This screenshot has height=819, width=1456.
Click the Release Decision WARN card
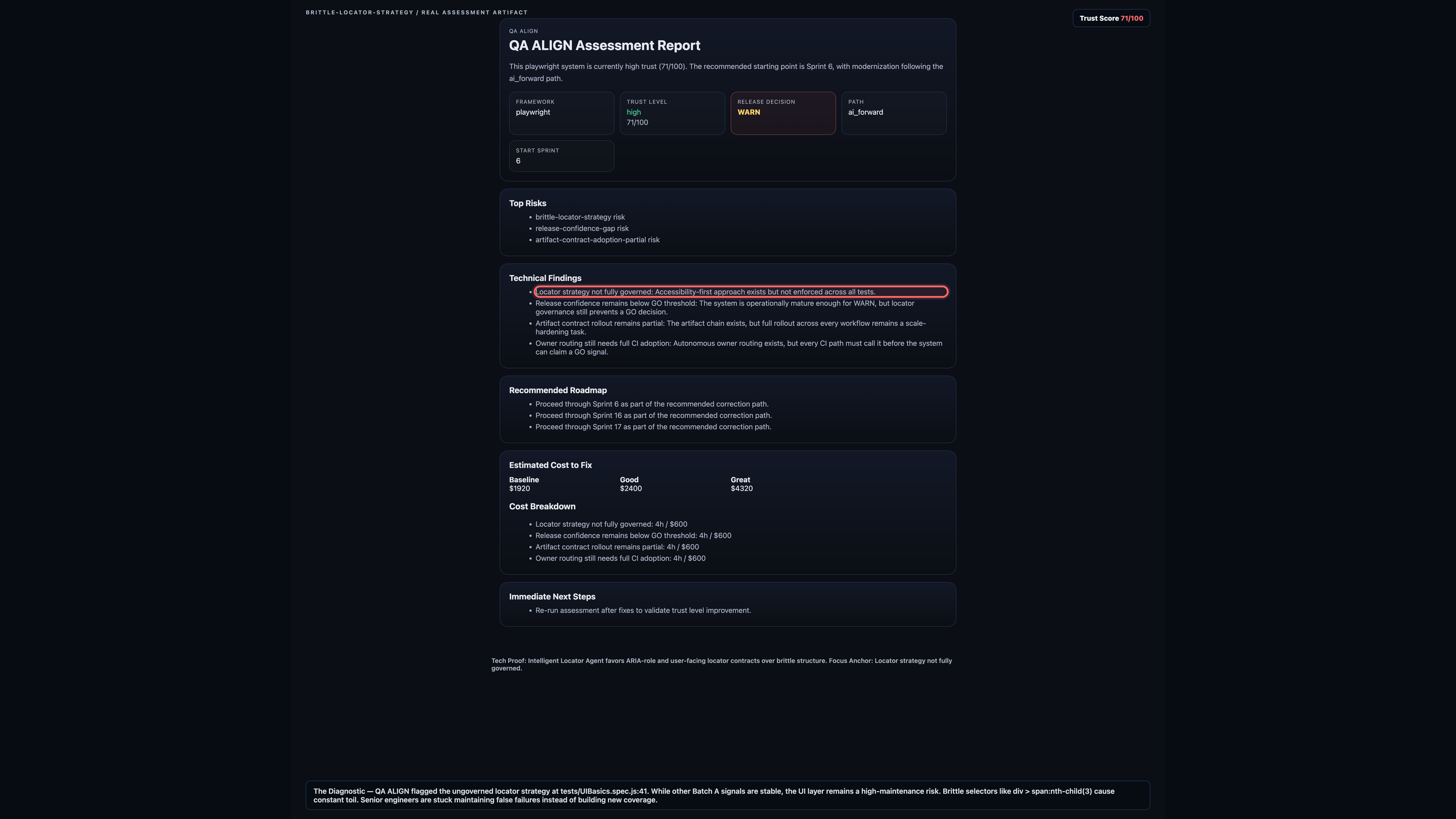[783, 113]
